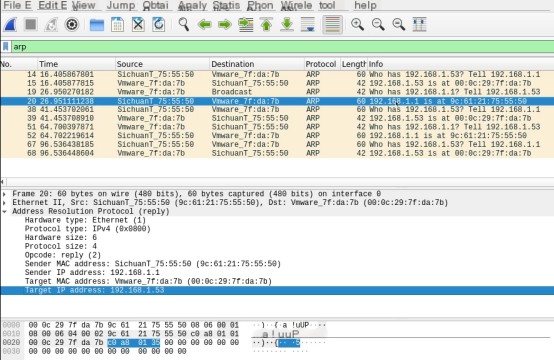Screen dimensions: 554x360
Task: Stop the running capture
Action: pyautogui.click(x=31, y=25)
